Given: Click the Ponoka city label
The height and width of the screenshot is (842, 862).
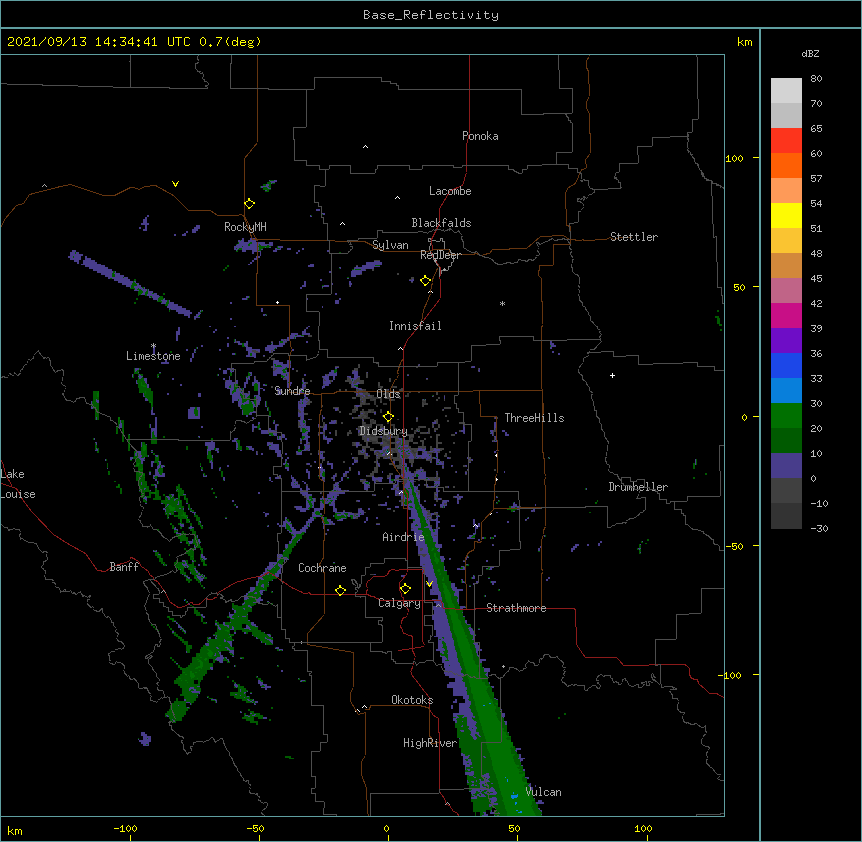Looking at the screenshot, I should click(x=480, y=136).
